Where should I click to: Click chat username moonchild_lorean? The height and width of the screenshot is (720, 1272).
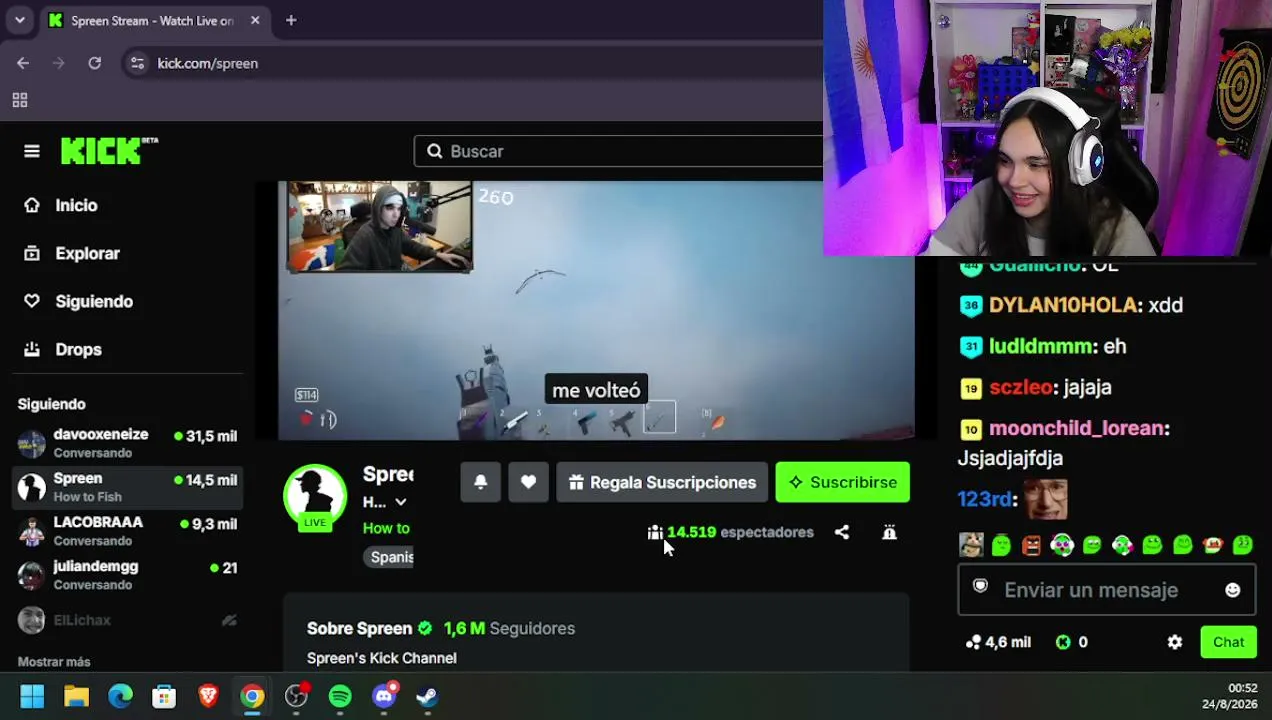point(1076,428)
